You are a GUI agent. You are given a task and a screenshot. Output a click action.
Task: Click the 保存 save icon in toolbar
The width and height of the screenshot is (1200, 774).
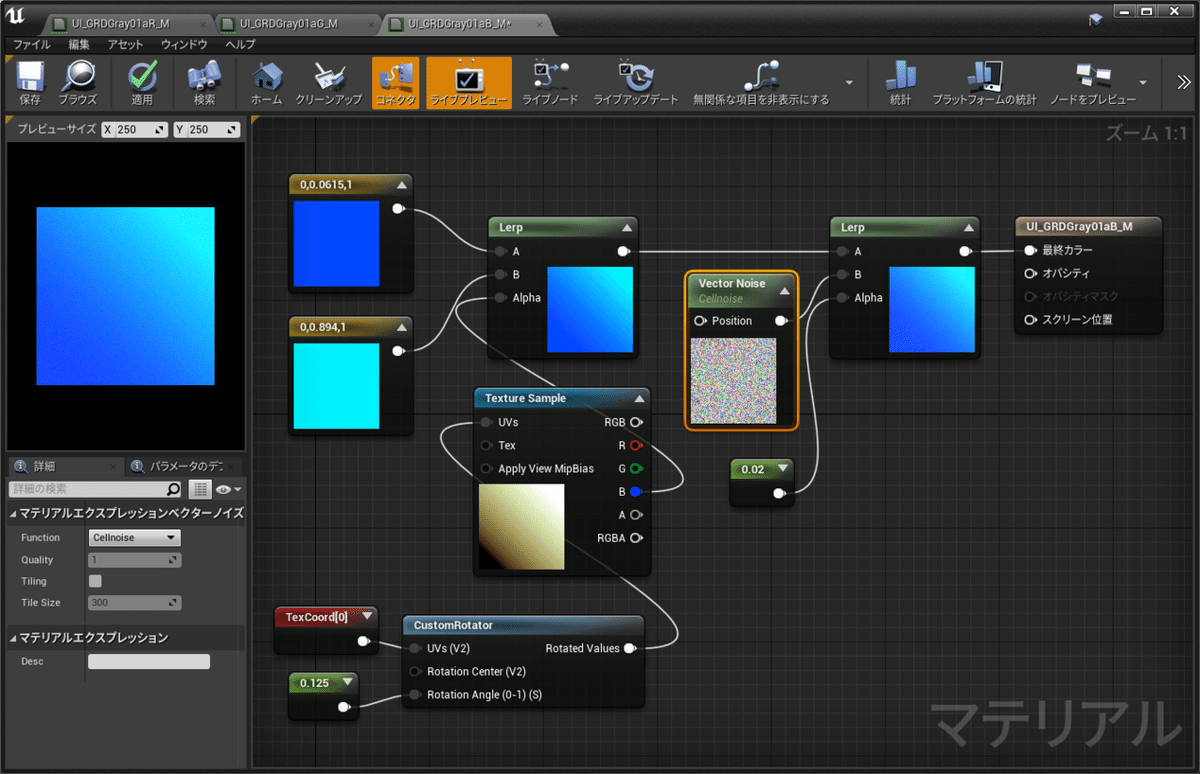tap(29, 77)
